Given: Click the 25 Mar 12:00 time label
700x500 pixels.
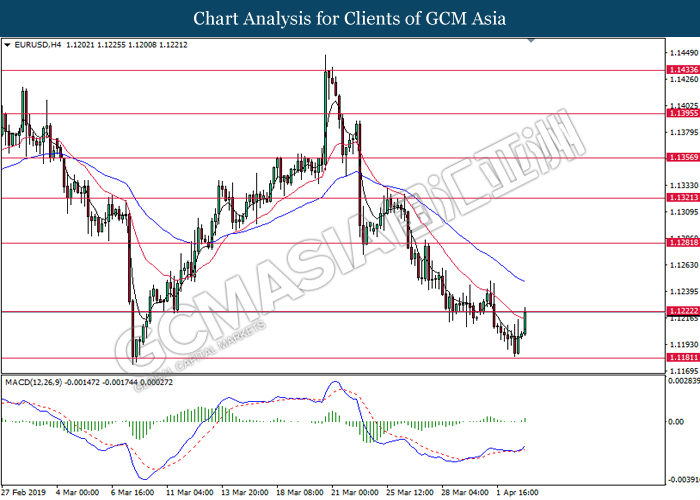Looking at the screenshot, I should (x=410, y=492).
